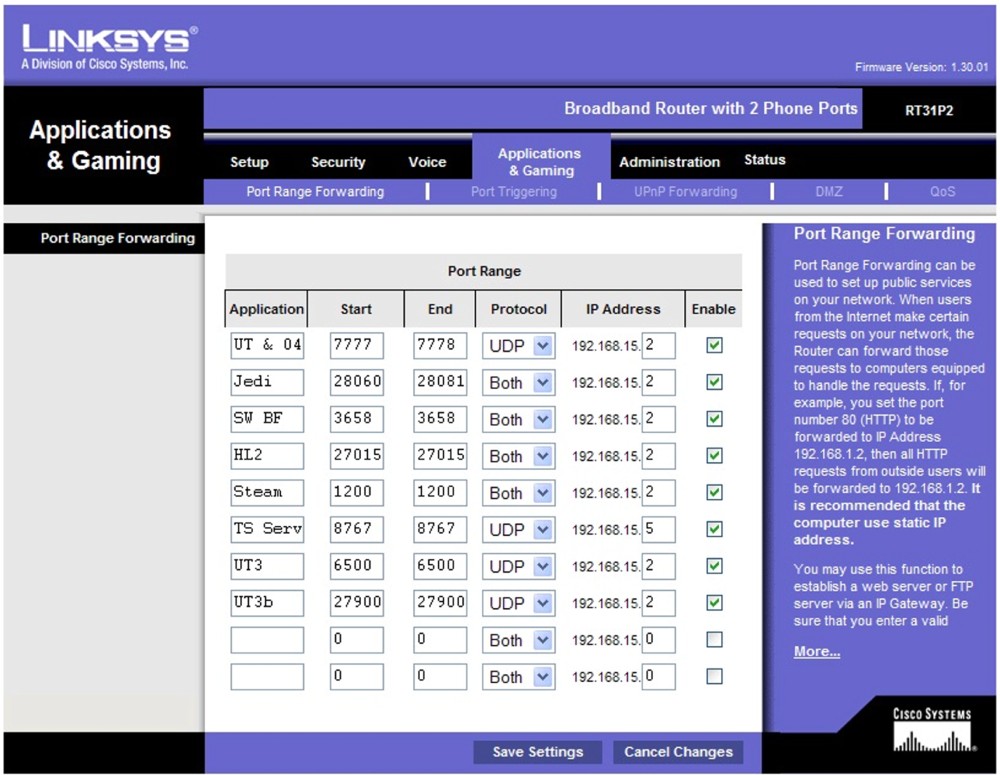Screen dimensions: 1000x775
Task: Toggle Enable checkbox for UT3 row
Action: (714, 566)
